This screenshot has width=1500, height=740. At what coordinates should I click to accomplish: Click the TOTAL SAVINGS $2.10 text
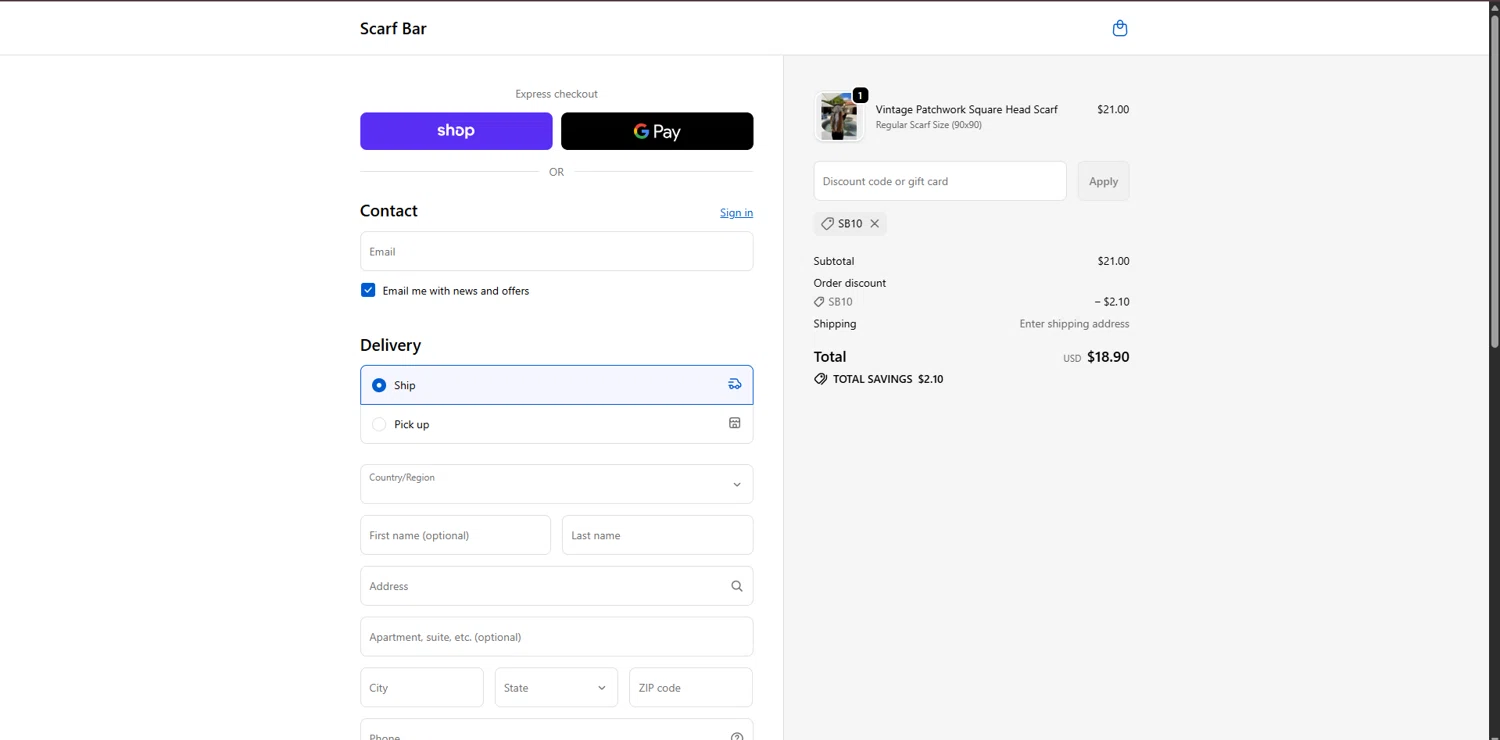888,379
